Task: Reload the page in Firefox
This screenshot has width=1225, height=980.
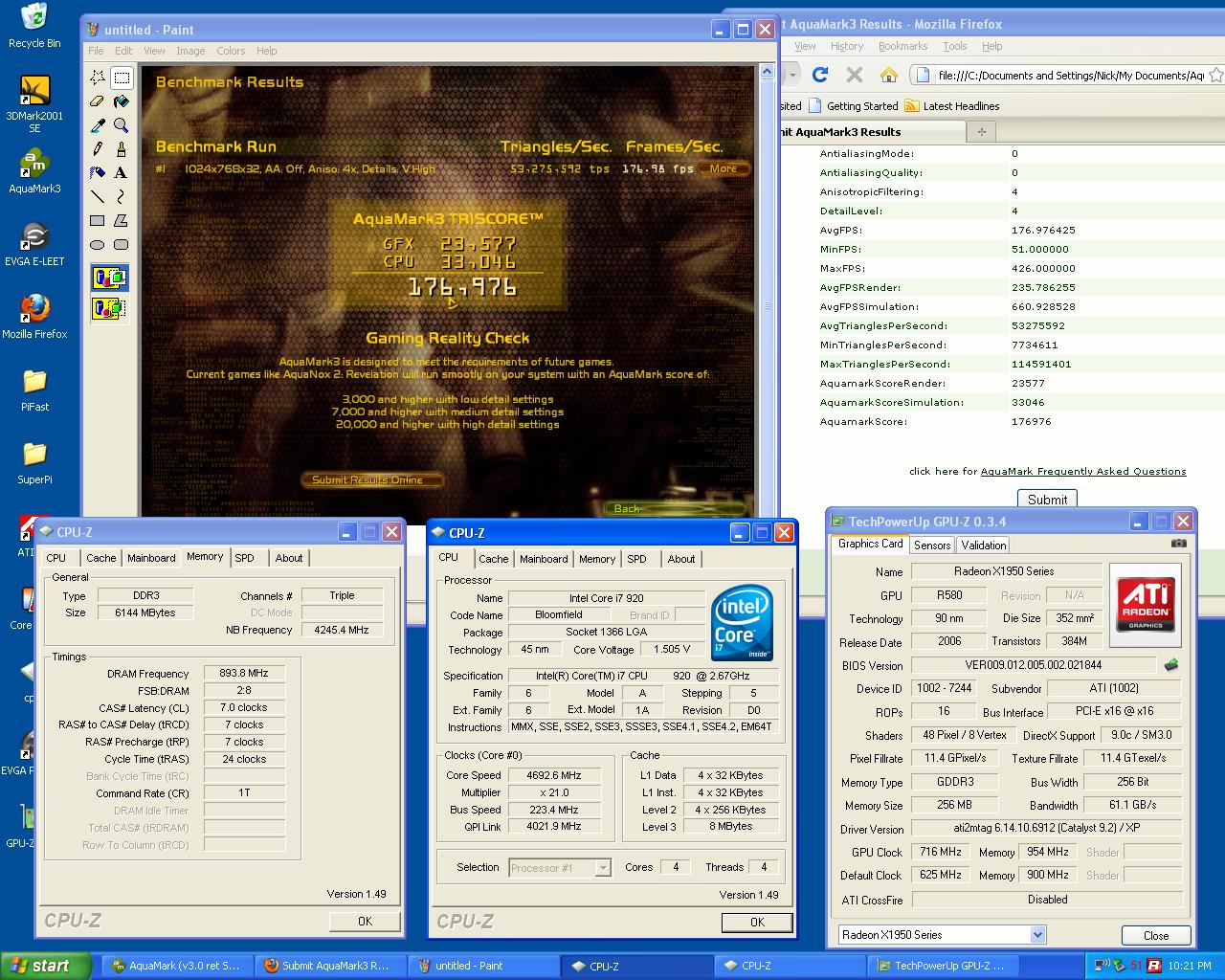Action: [820, 75]
